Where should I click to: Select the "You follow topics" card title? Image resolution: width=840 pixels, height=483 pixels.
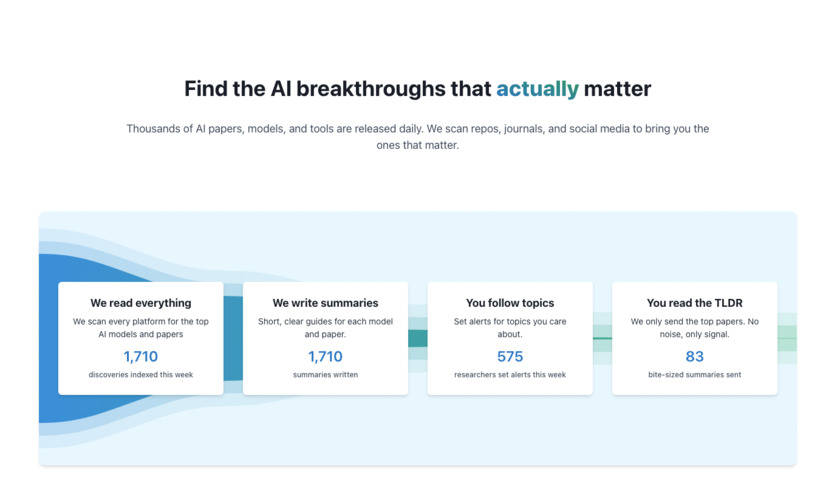510,303
